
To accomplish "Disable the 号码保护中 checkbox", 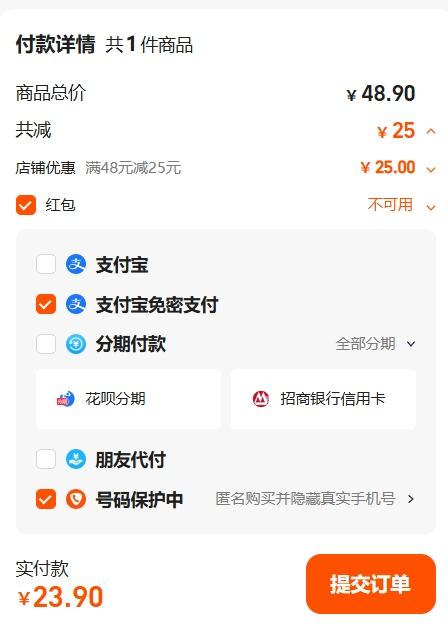I will click(x=46, y=499).
